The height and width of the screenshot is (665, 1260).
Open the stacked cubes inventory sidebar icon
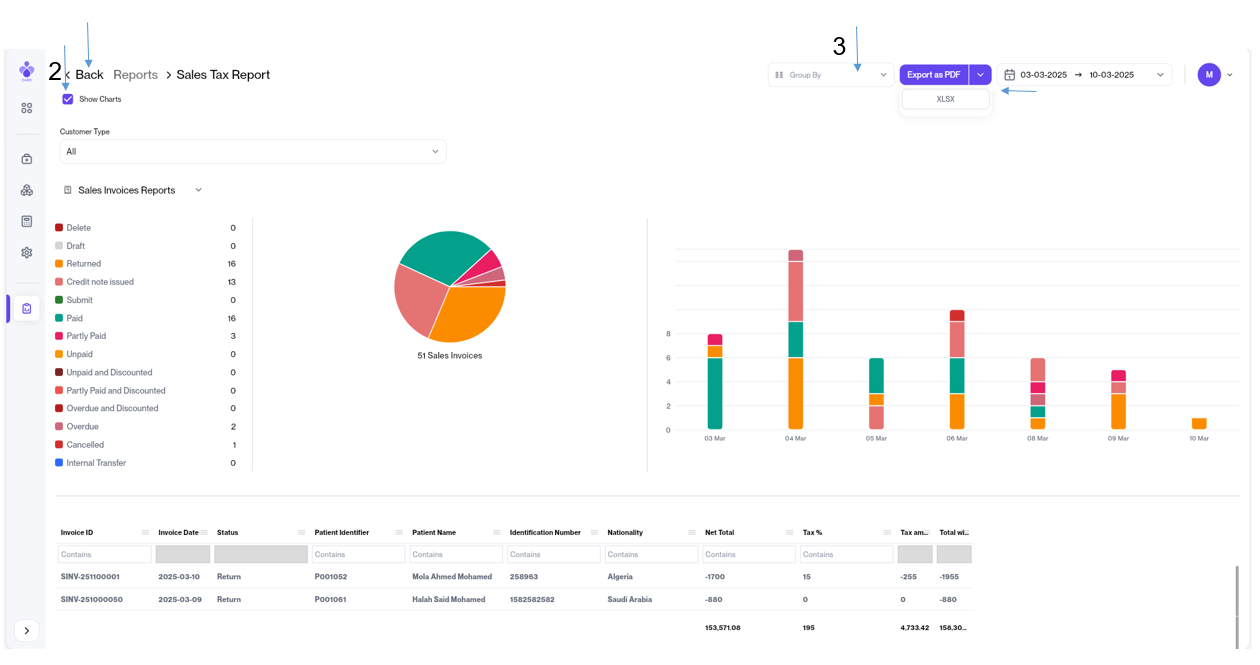click(27, 190)
